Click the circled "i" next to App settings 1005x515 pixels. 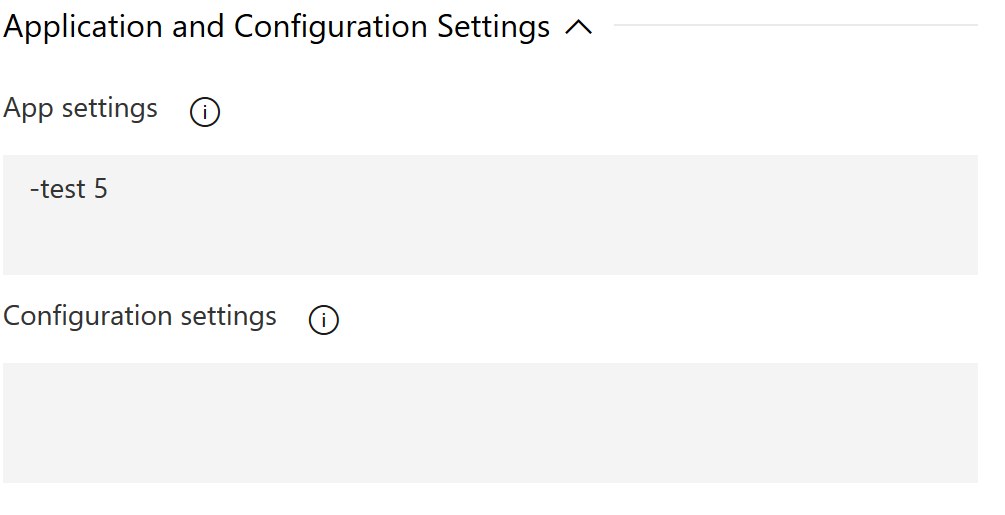pyautogui.click(x=205, y=112)
